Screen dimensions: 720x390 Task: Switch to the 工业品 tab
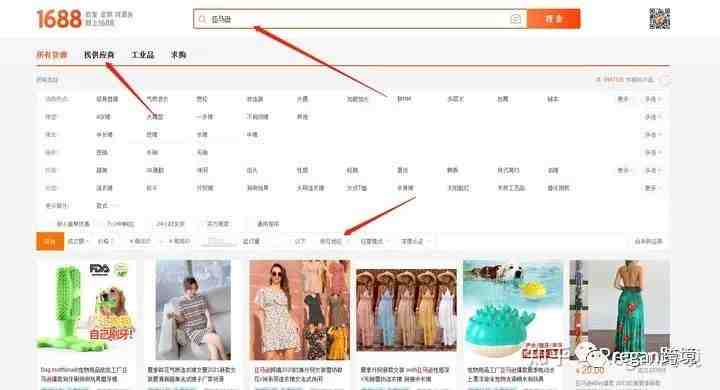click(x=143, y=55)
